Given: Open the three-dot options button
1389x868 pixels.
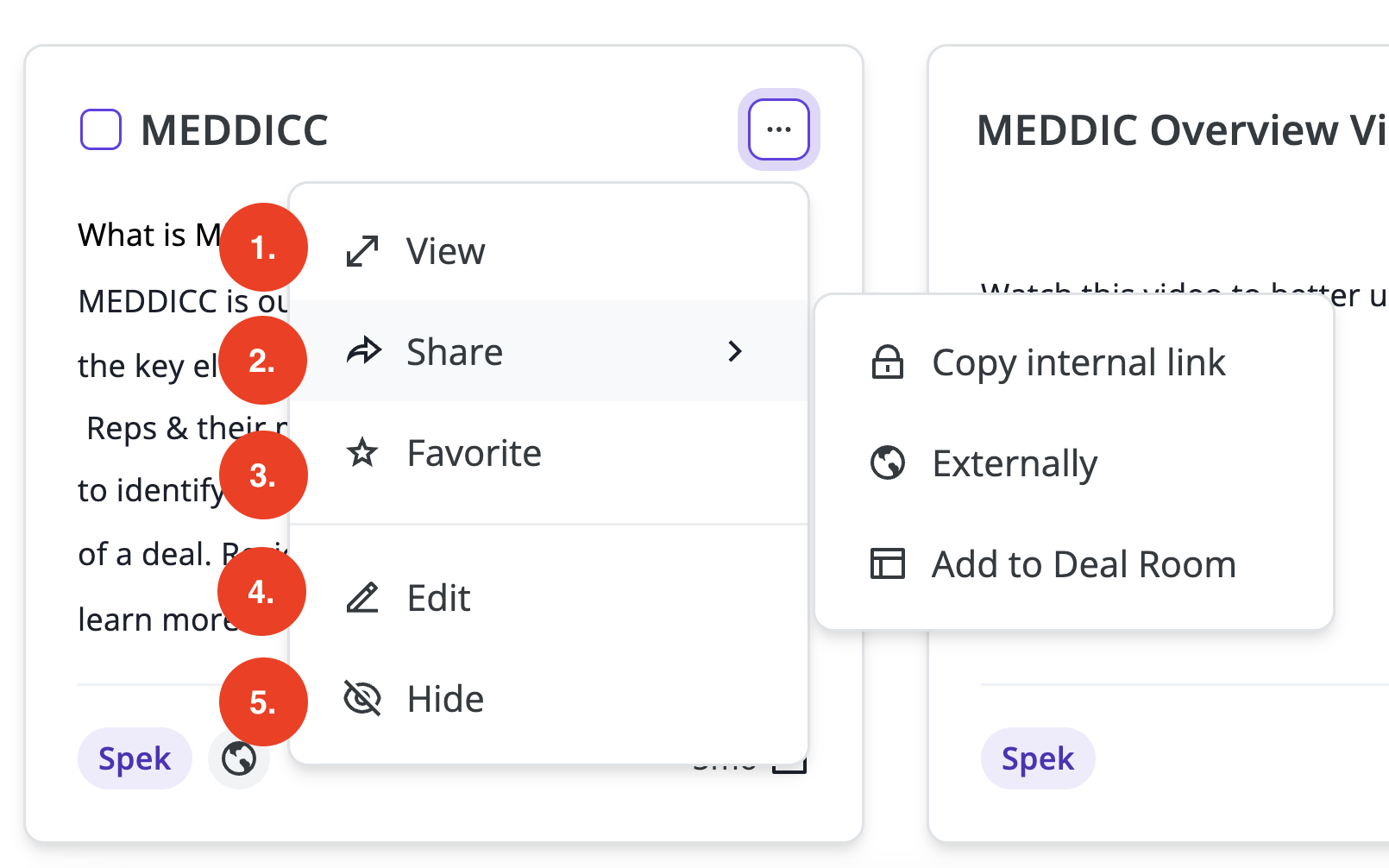Looking at the screenshot, I should [x=779, y=129].
